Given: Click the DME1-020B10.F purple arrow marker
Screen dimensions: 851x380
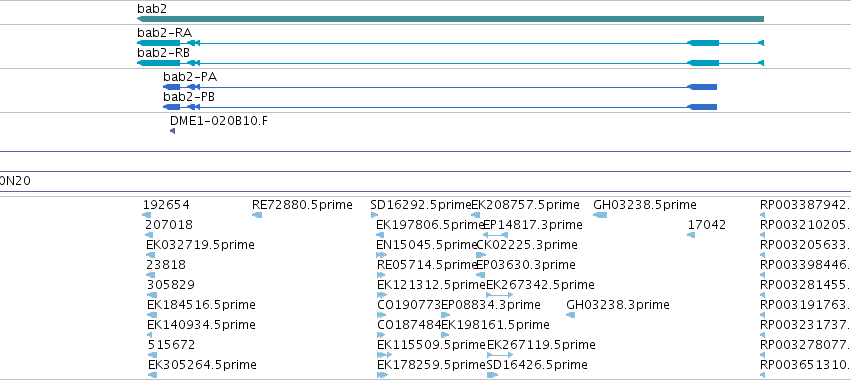Looking at the screenshot, I should pyautogui.click(x=173, y=131).
